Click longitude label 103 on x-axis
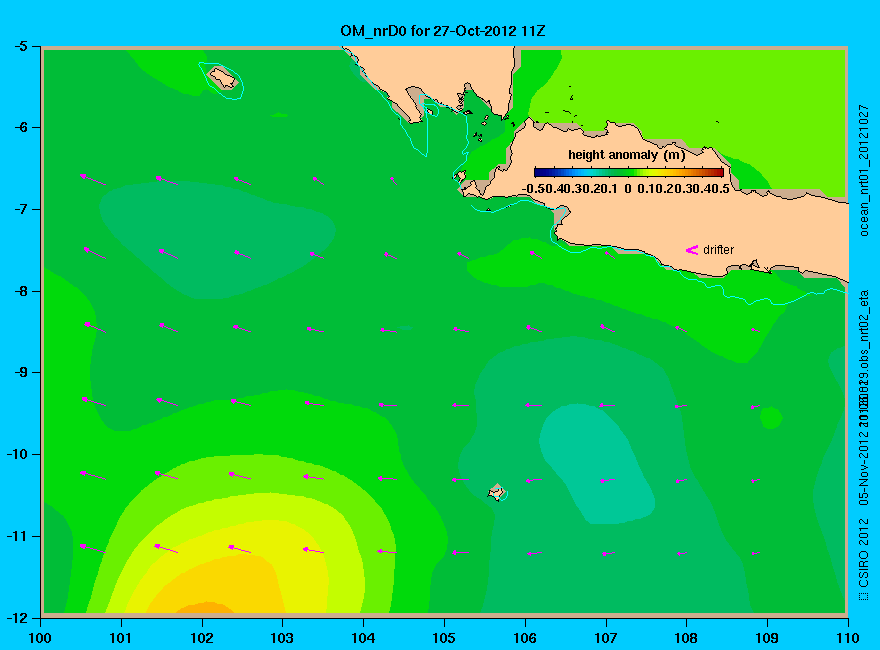 [x=282, y=638]
